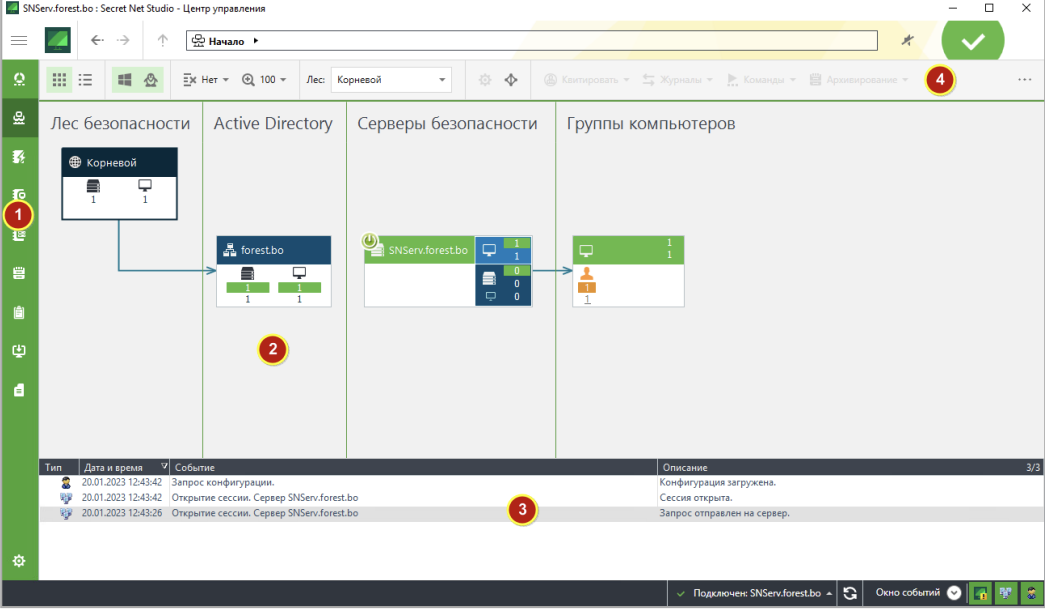The image size is (1045, 609).
Task: Select the Сессия открыта event row
Action: (x=541, y=498)
